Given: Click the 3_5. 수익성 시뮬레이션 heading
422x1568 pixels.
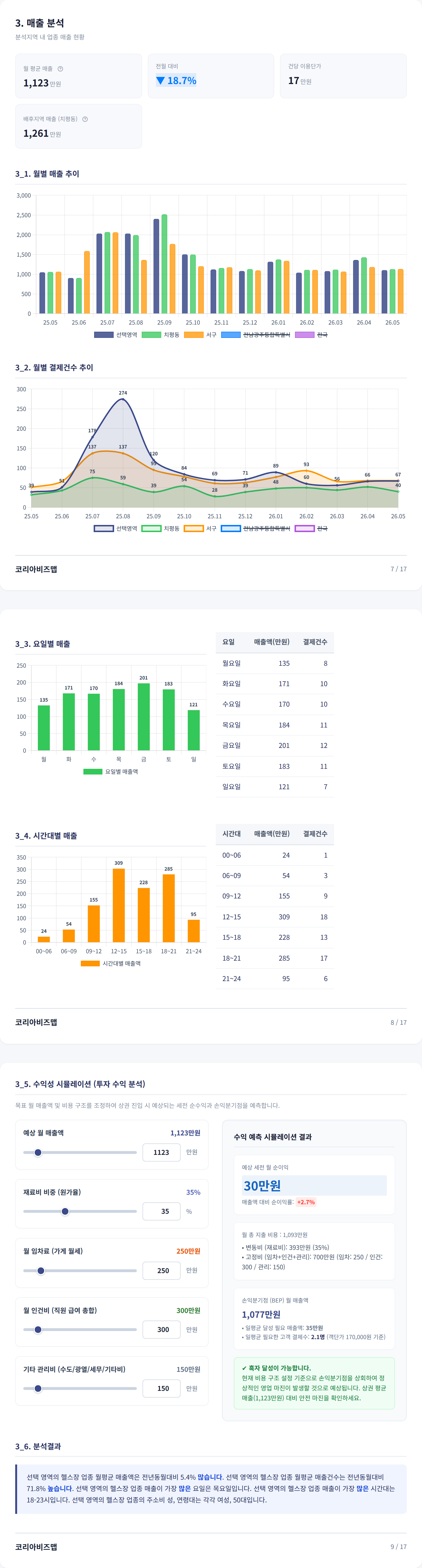Looking at the screenshot, I should click(80, 1084).
